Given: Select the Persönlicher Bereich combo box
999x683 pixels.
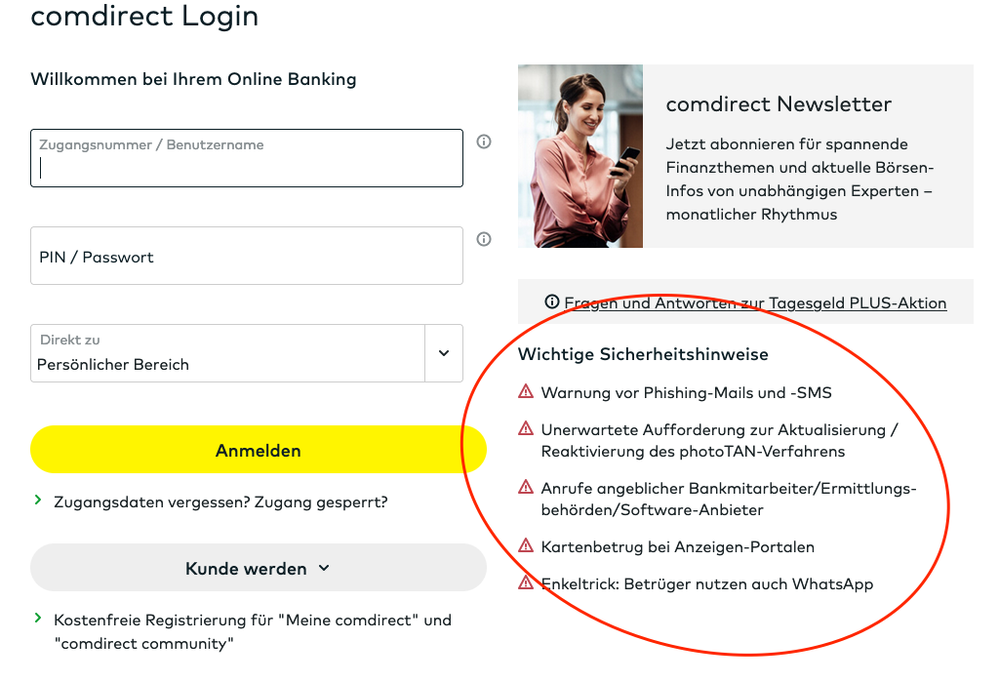Looking at the screenshot, I should [247, 353].
